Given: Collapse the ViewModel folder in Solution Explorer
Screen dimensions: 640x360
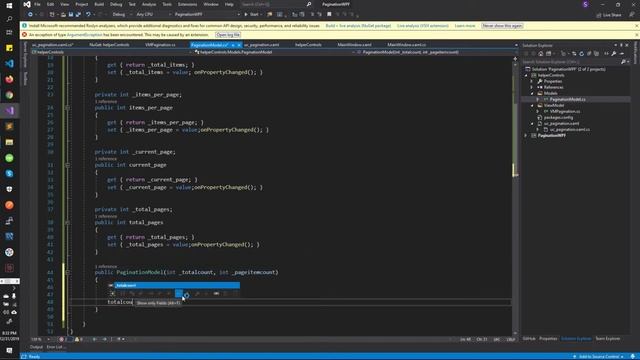Looking at the screenshot, I should [x=532, y=105].
